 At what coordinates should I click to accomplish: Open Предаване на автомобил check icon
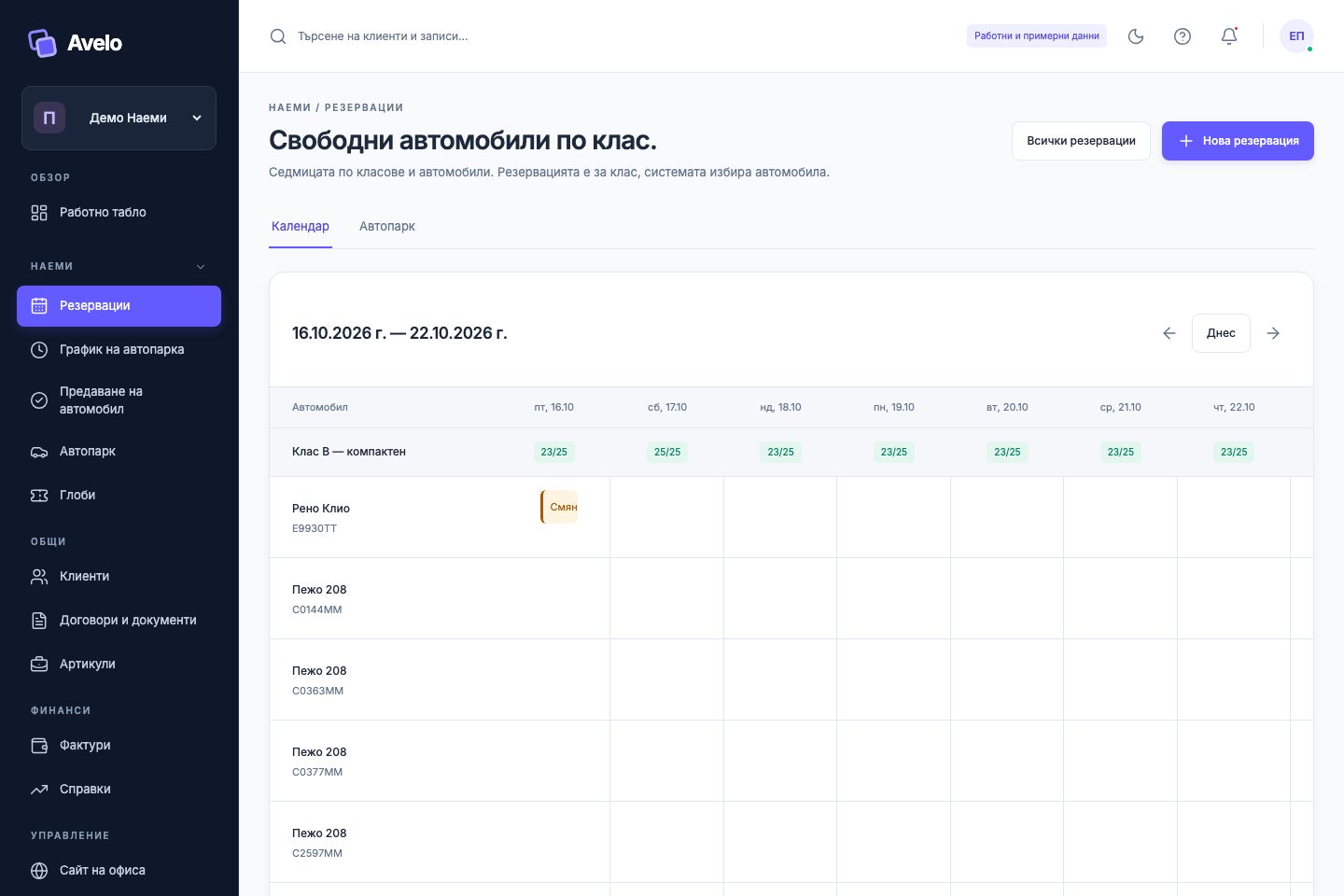pos(39,400)
